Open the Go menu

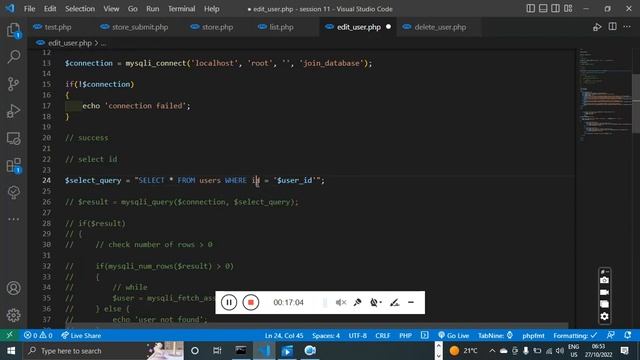click(133, 9)
